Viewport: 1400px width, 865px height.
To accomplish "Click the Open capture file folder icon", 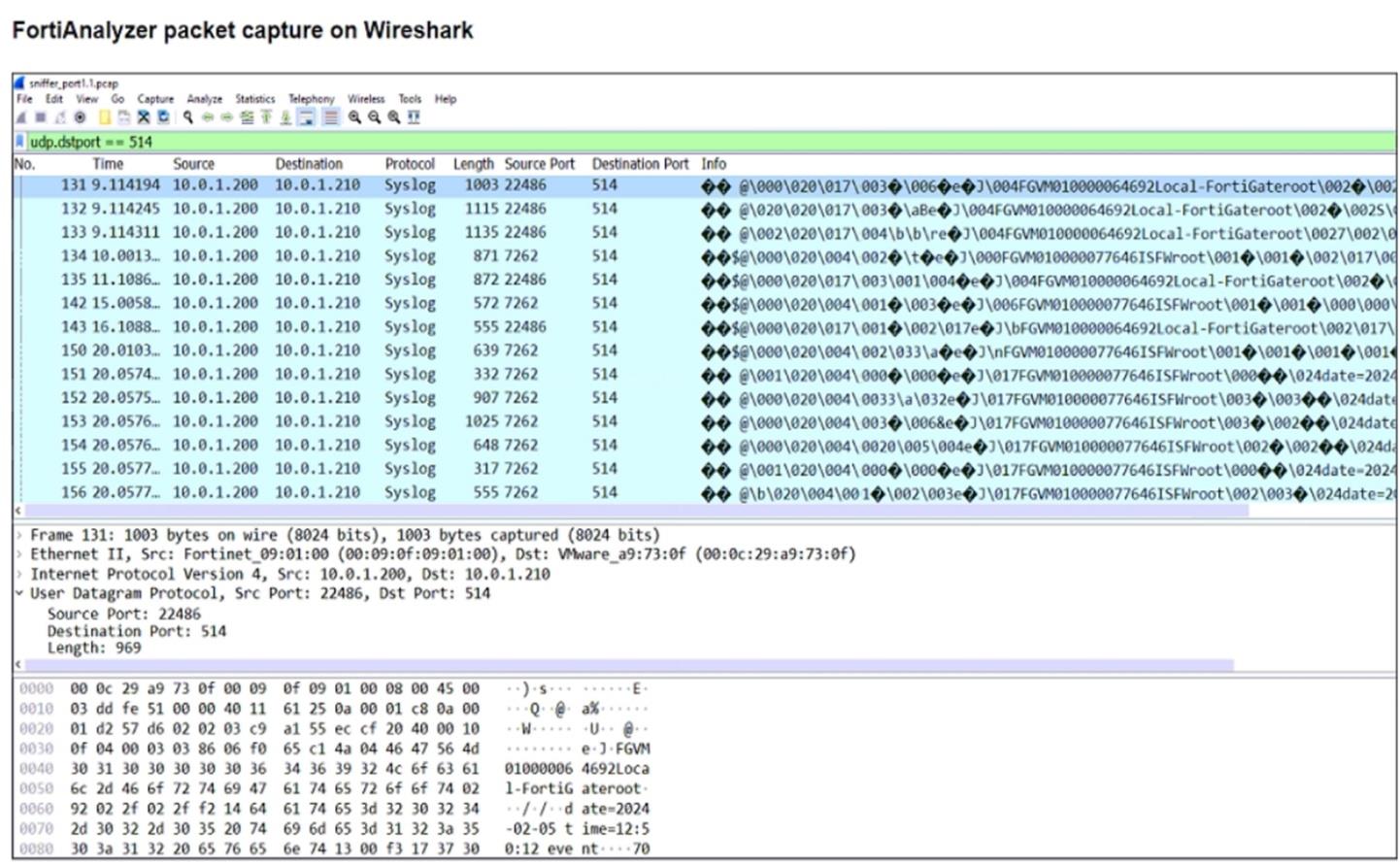I will coord(104,117).
